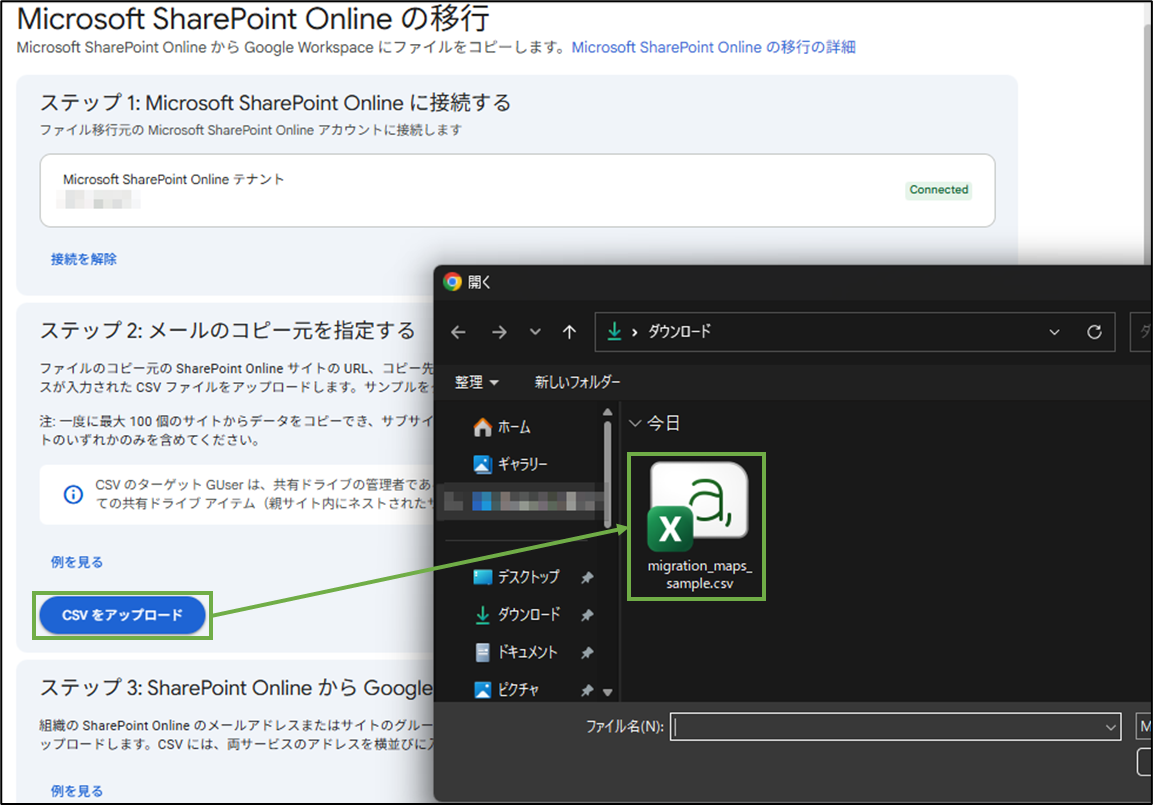Select ギャラリー in the navigation pane
The image size is (1153, 805).
pyautogui.click(x=511, y=464)
